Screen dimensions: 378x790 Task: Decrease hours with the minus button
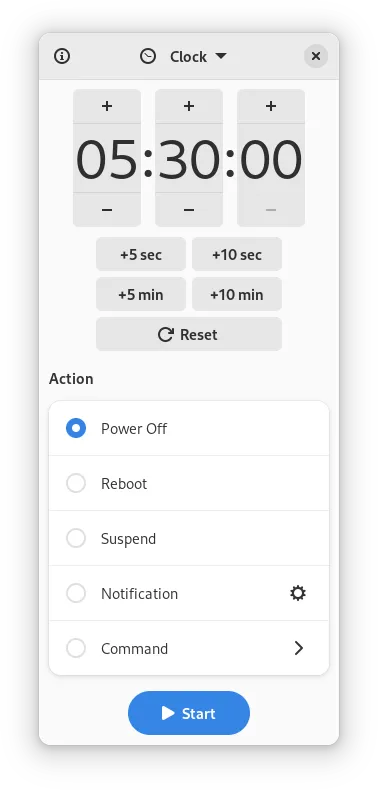(x=107, y=210)
